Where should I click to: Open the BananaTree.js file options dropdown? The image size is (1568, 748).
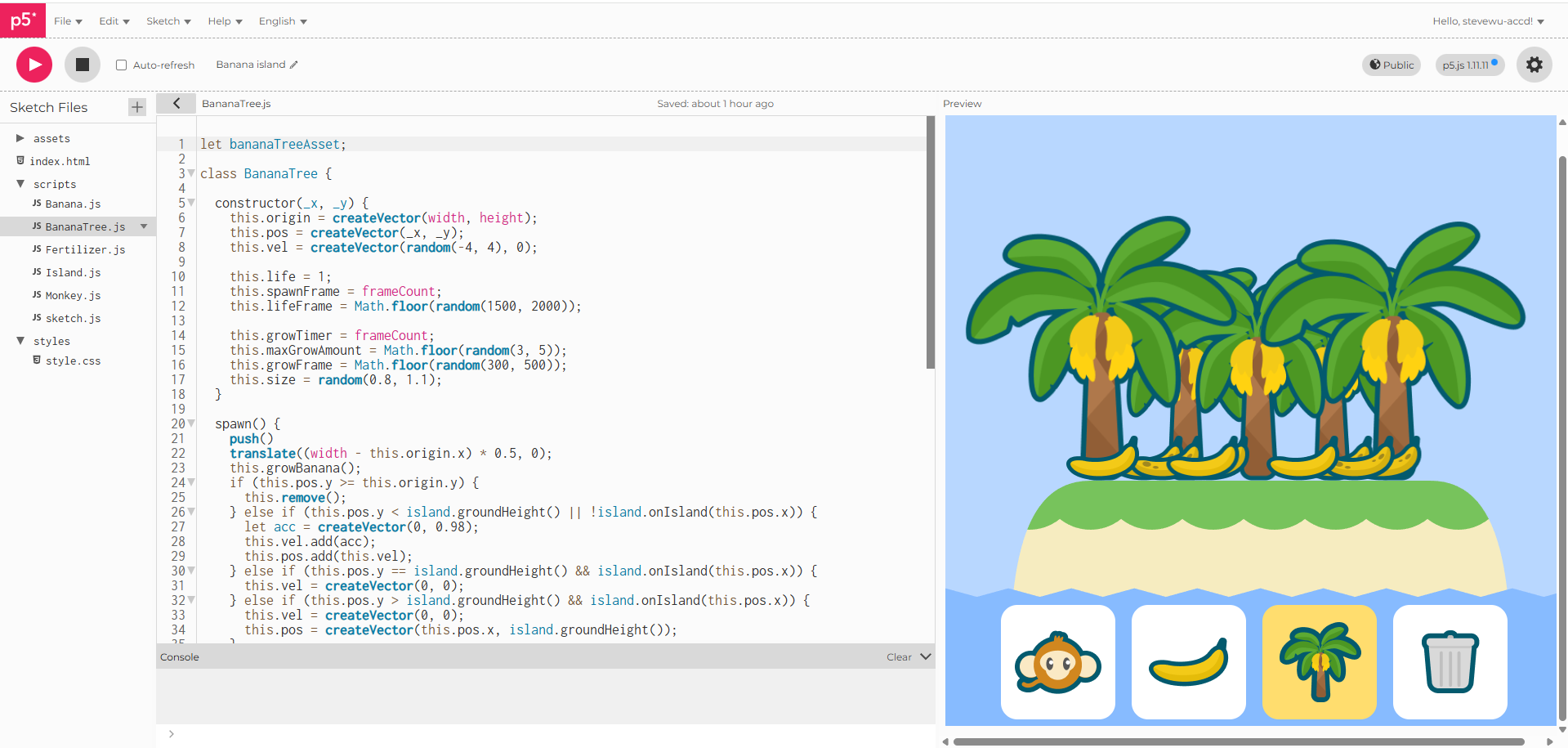coord(144,226)
